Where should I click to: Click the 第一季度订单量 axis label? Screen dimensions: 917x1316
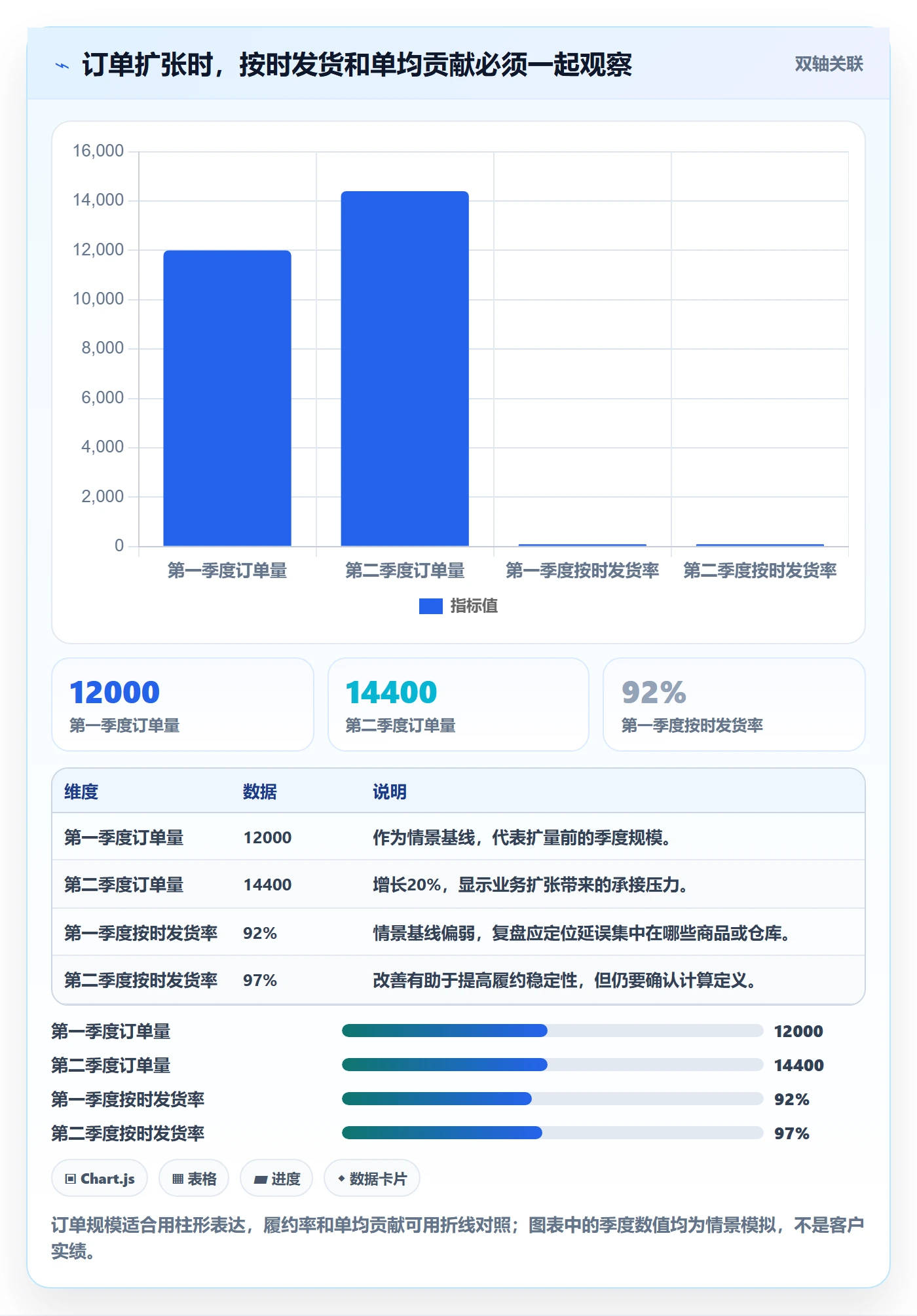227,570
